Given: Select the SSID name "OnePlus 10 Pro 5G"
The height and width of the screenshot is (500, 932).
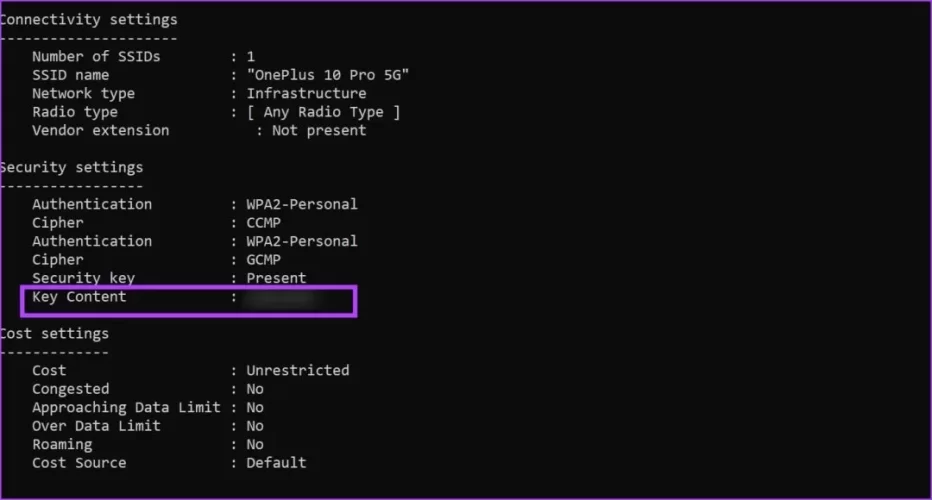Looking at the screenshot, I should [328, 75].
